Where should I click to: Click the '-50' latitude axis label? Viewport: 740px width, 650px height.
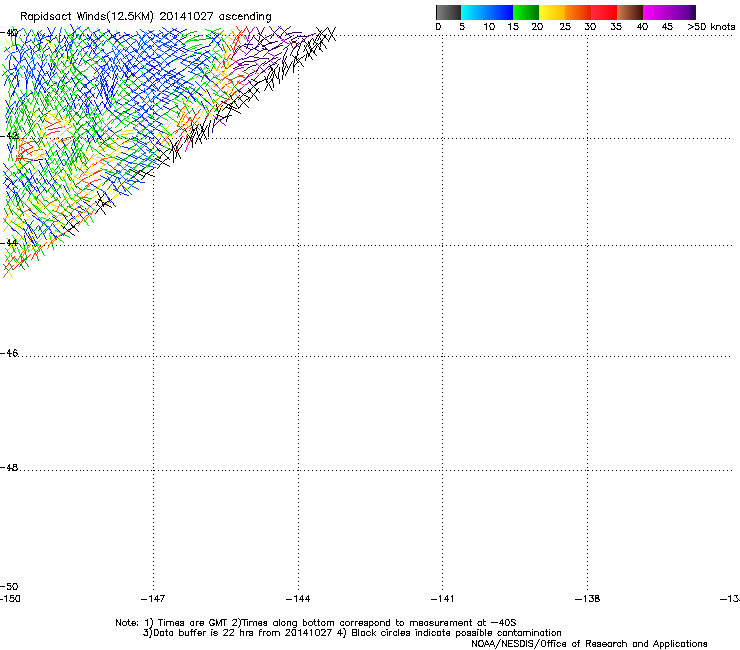click(9, 586)
